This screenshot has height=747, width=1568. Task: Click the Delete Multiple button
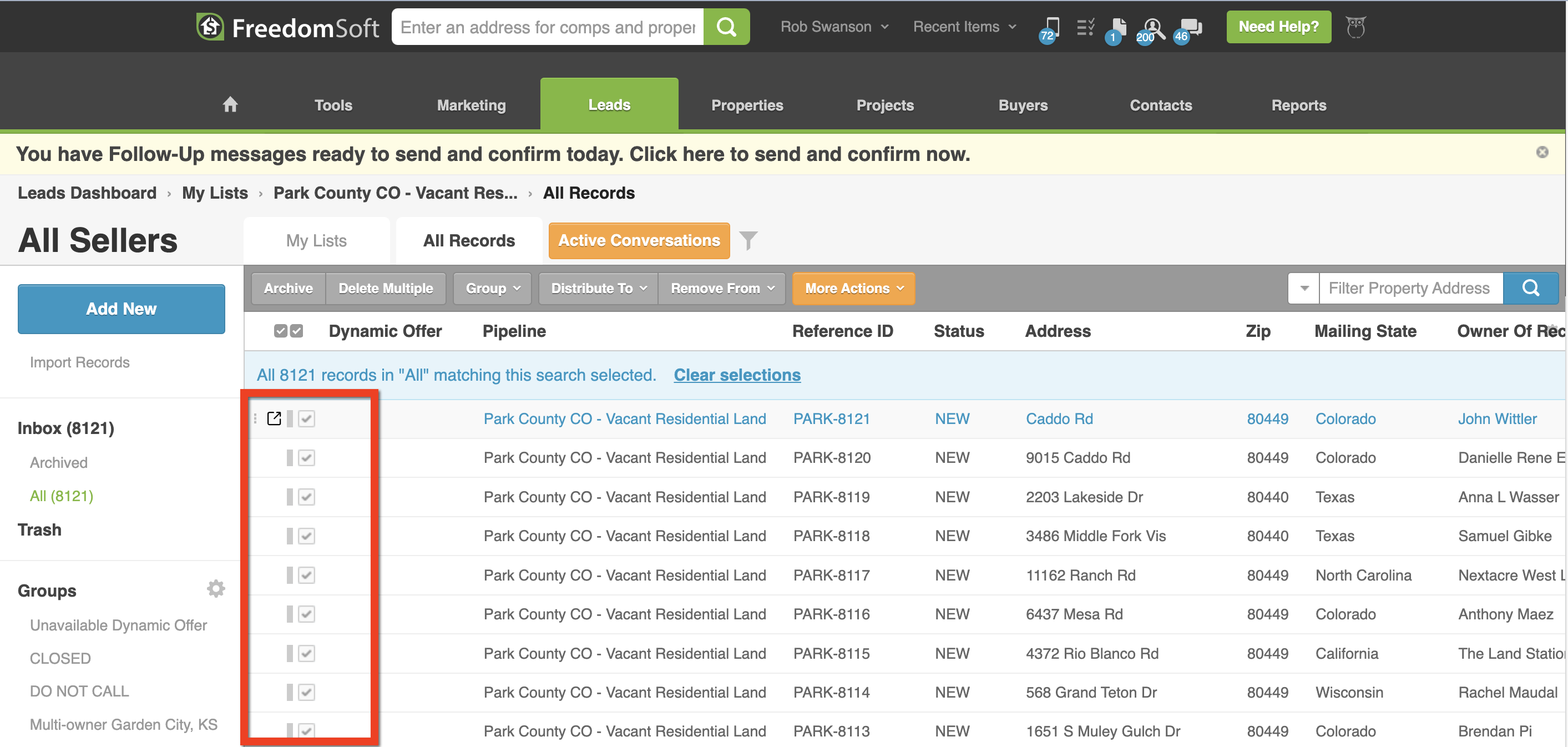pyautogui.click(x=385, y=288)
